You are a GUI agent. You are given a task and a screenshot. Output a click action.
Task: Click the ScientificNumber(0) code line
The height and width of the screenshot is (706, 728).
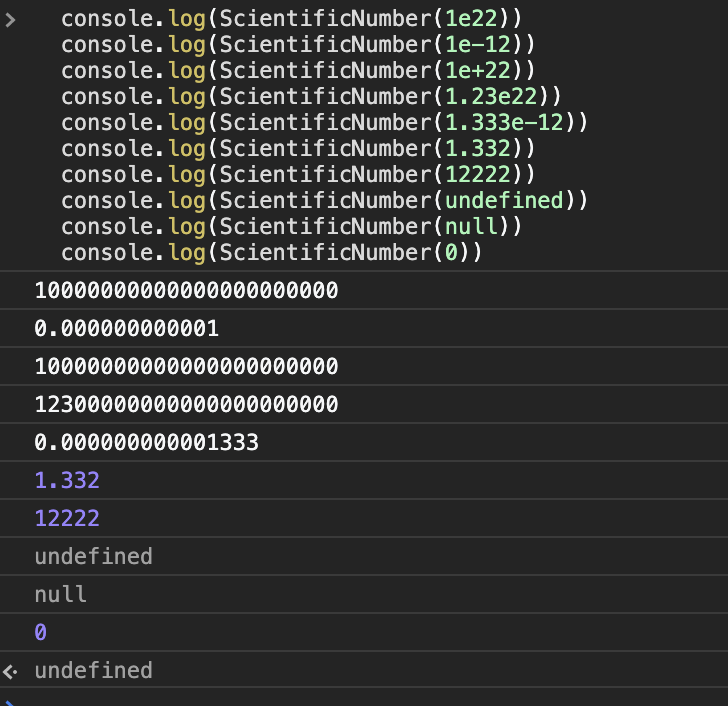(271, 253)
